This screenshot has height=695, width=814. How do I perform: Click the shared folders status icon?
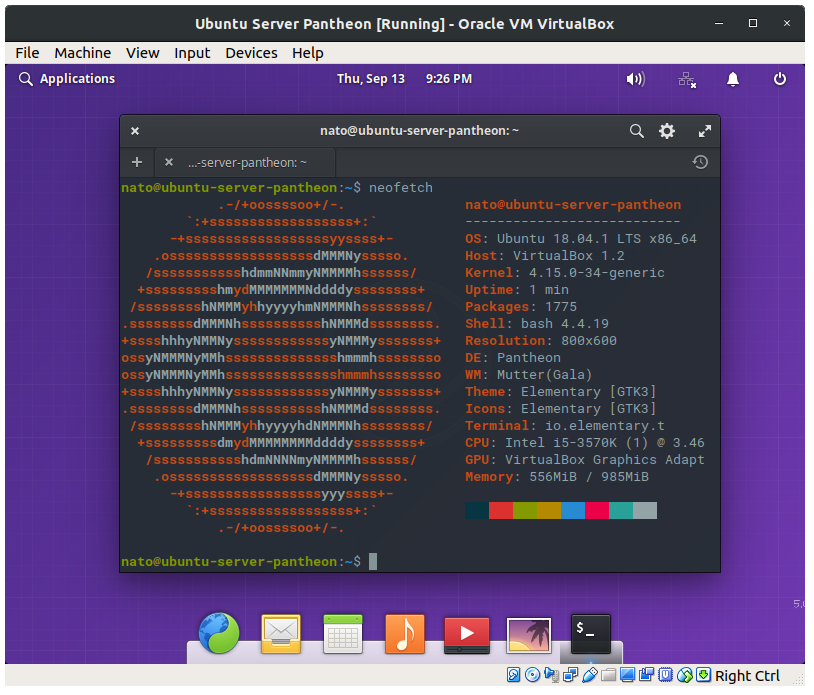[x=608, y=675]
